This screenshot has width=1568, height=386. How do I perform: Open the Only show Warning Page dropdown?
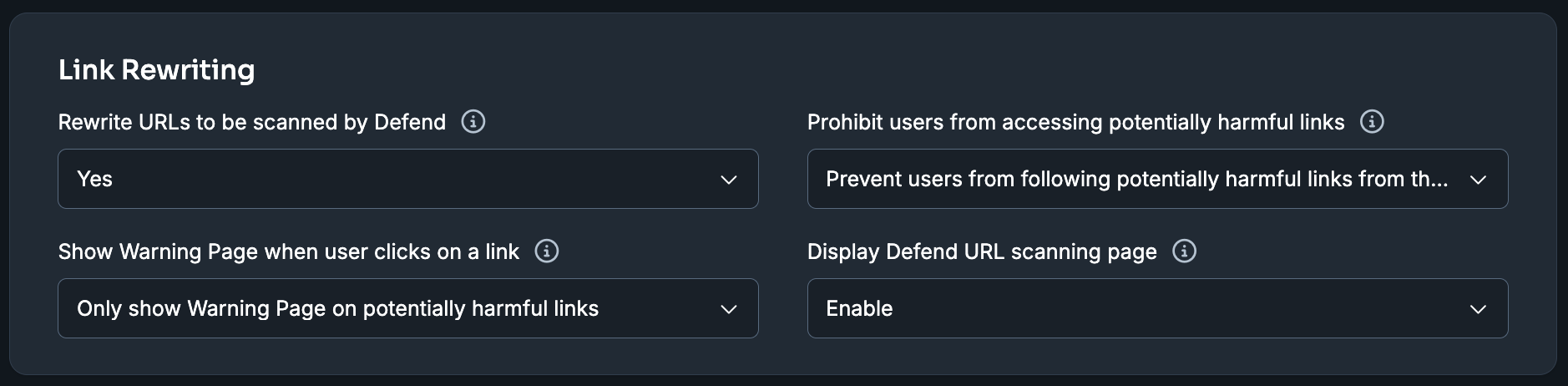[x=408, y=308]
